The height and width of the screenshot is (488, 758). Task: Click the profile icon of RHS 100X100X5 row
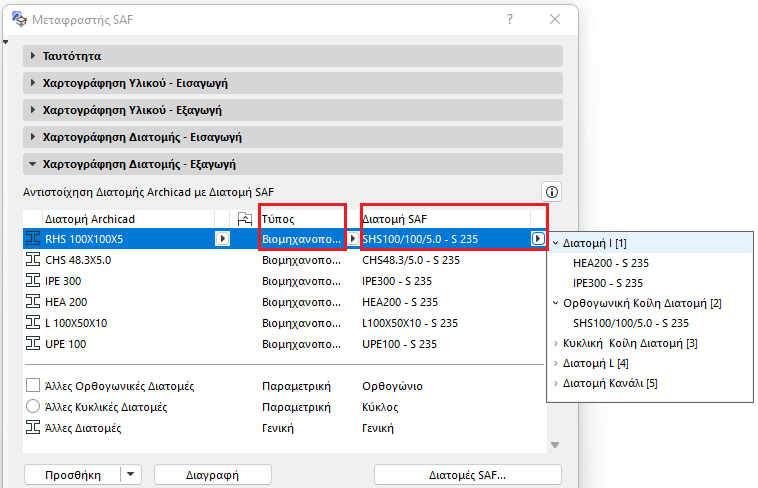(33, 238)
